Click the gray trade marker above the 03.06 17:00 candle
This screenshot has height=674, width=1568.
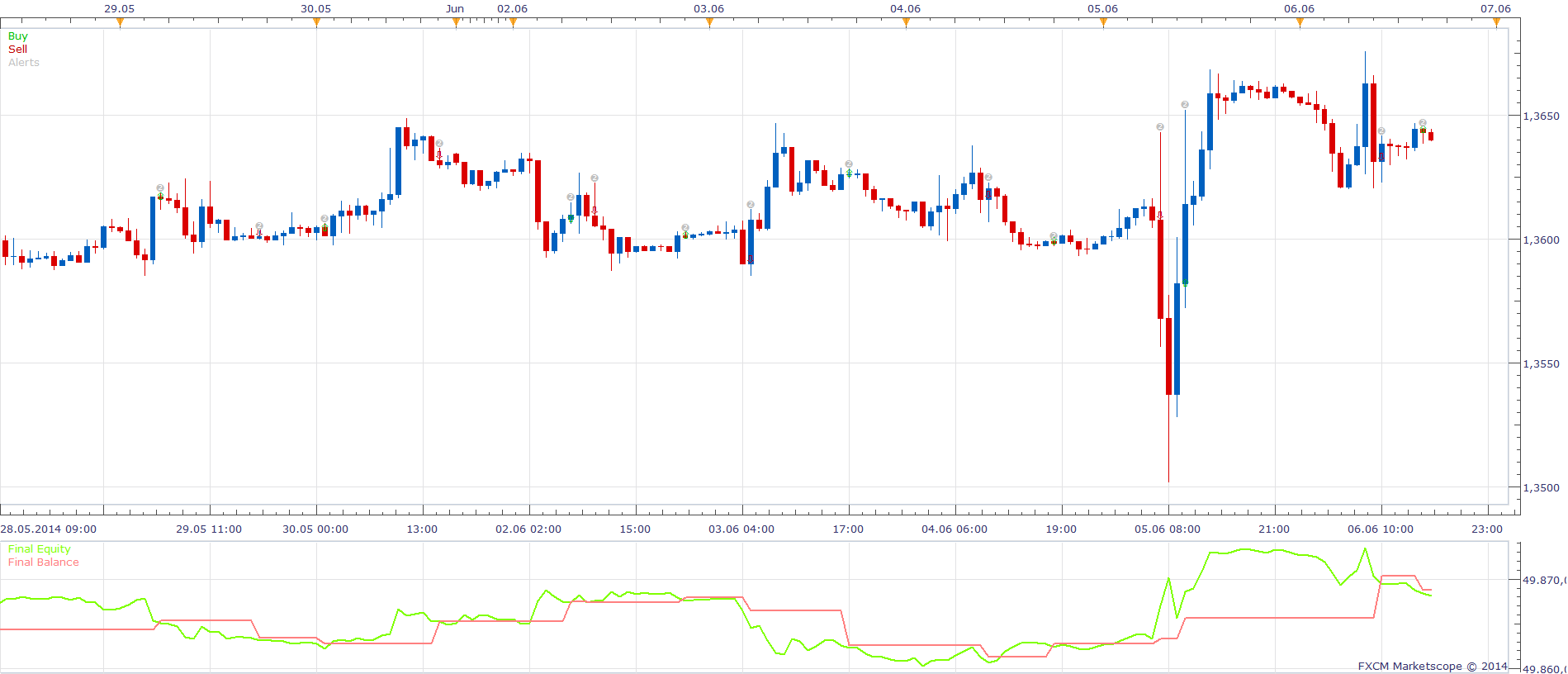pos(849,164)
